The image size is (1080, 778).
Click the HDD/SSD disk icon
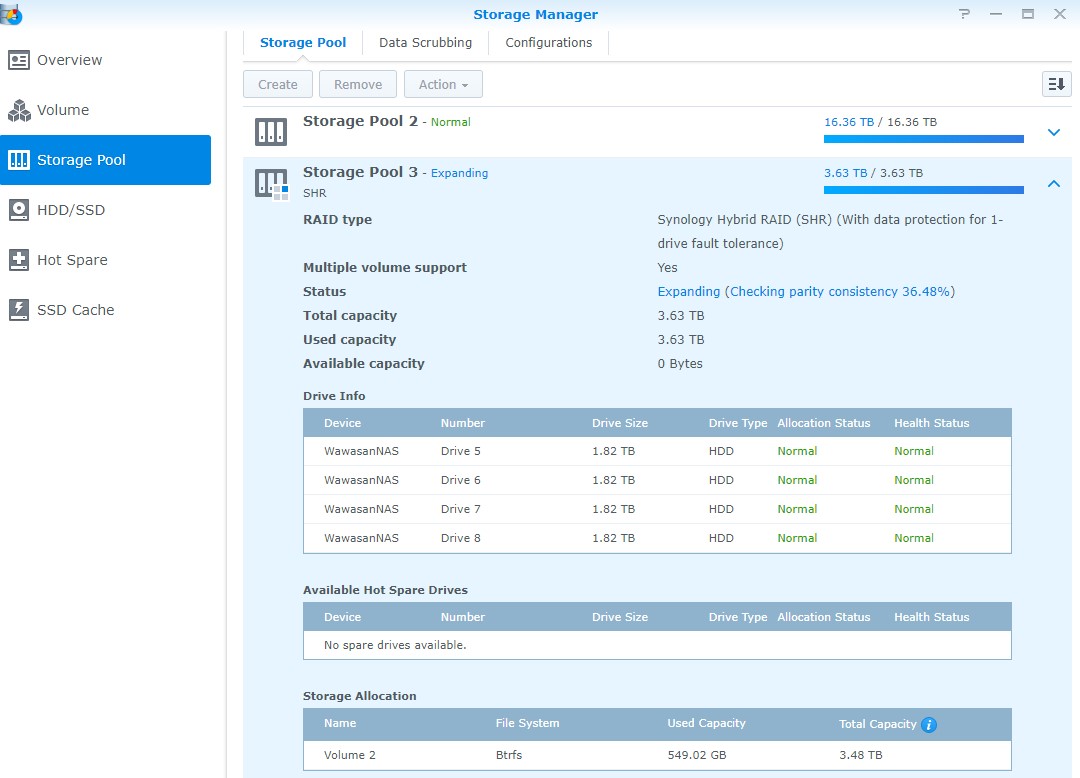point(19,210)
